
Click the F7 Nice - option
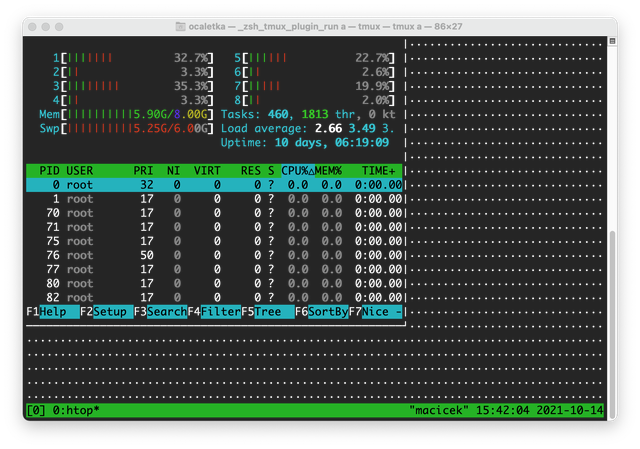pyautogui.click(x=376, y=312)
